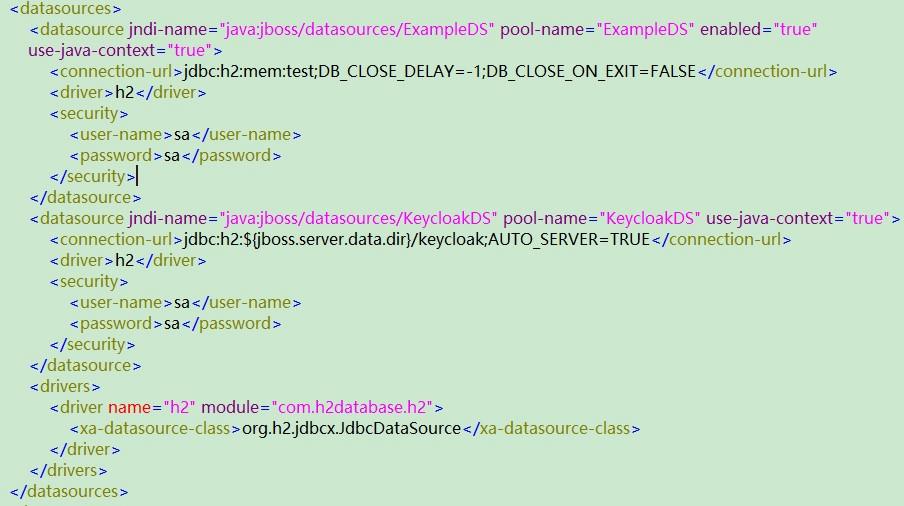Click the first driver h2 element
The height and width of the screenshot is (506, 904).
(128, 92)
